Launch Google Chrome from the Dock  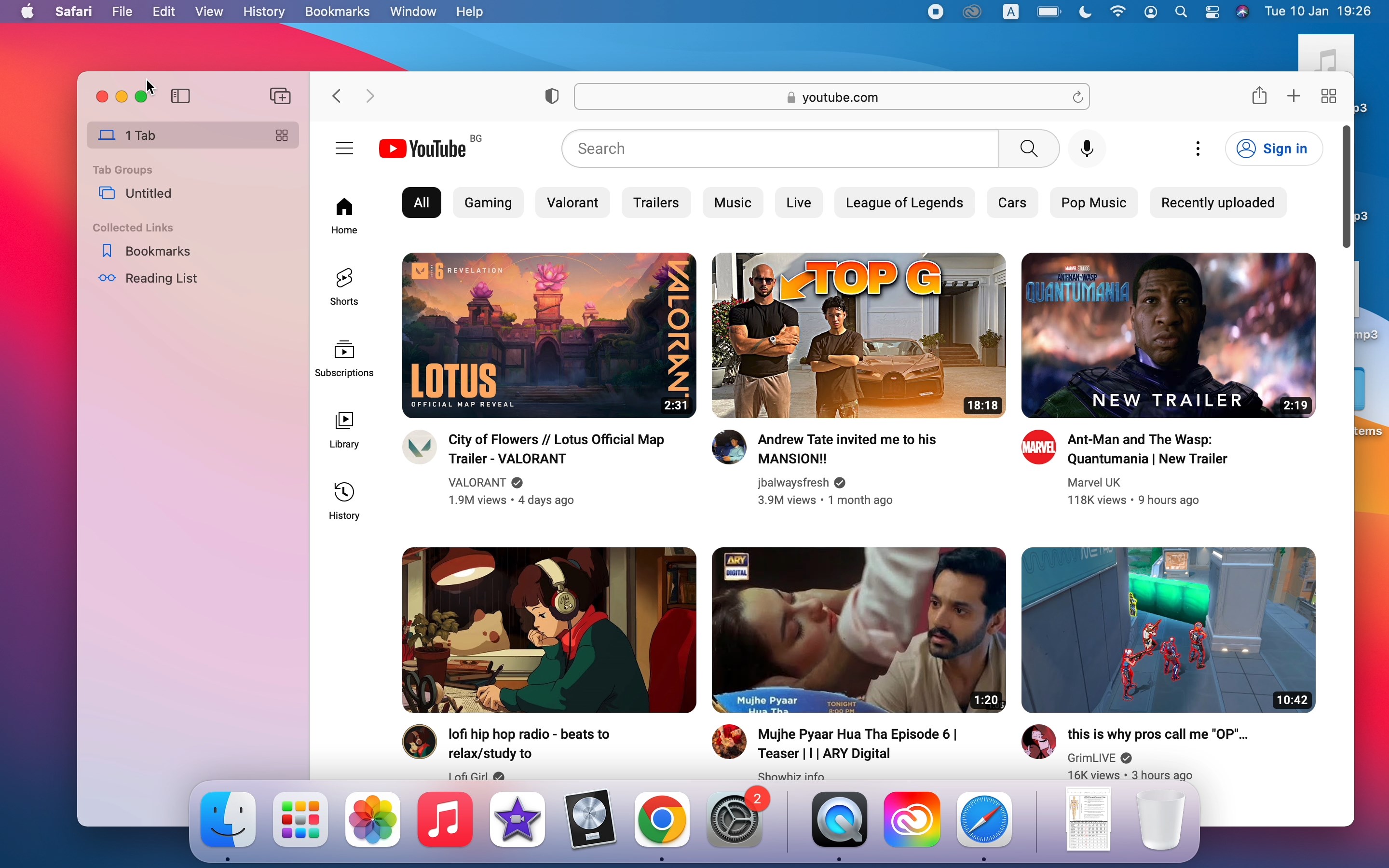tap(662, 819)
